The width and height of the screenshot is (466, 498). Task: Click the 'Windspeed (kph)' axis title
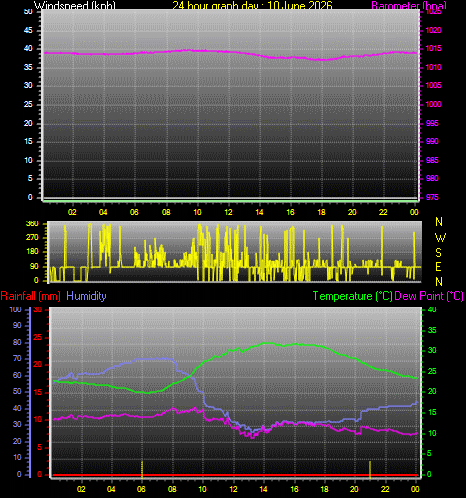tap(75, 5)
